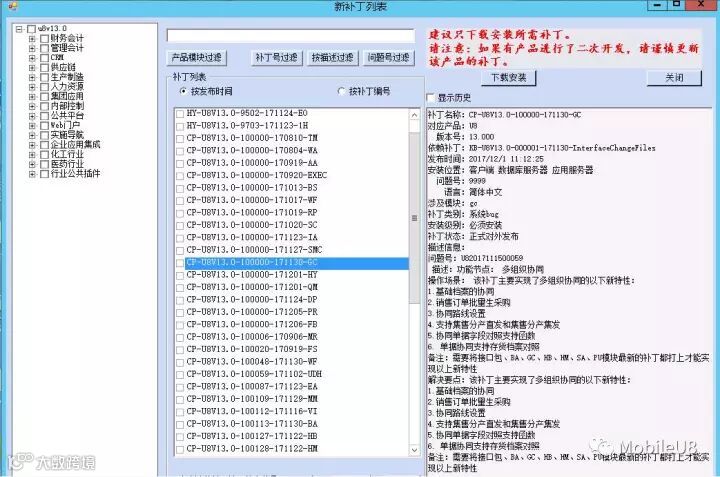720x477 pixels.
Task: Expand the 人力资源 tree node
Action: [x=32, y=87]
